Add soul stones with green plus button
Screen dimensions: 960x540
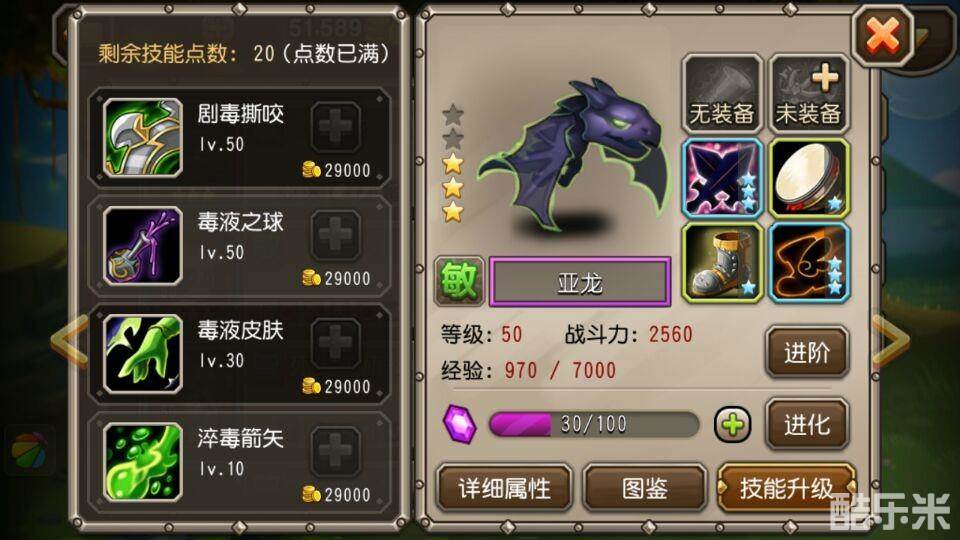pyautogui.click(x=733, y=424)
